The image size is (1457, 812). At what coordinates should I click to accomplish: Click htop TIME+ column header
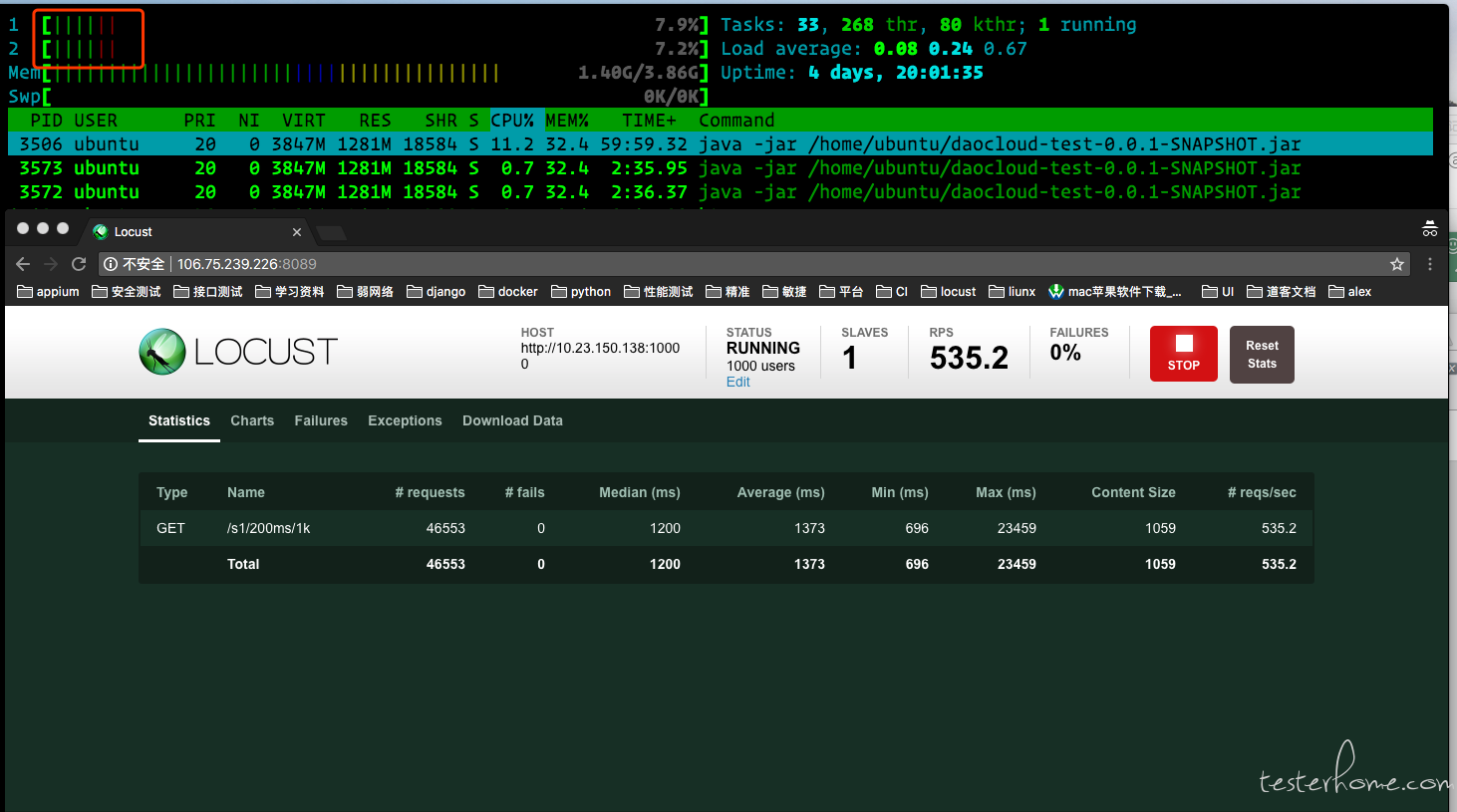(x=649, y=121)
